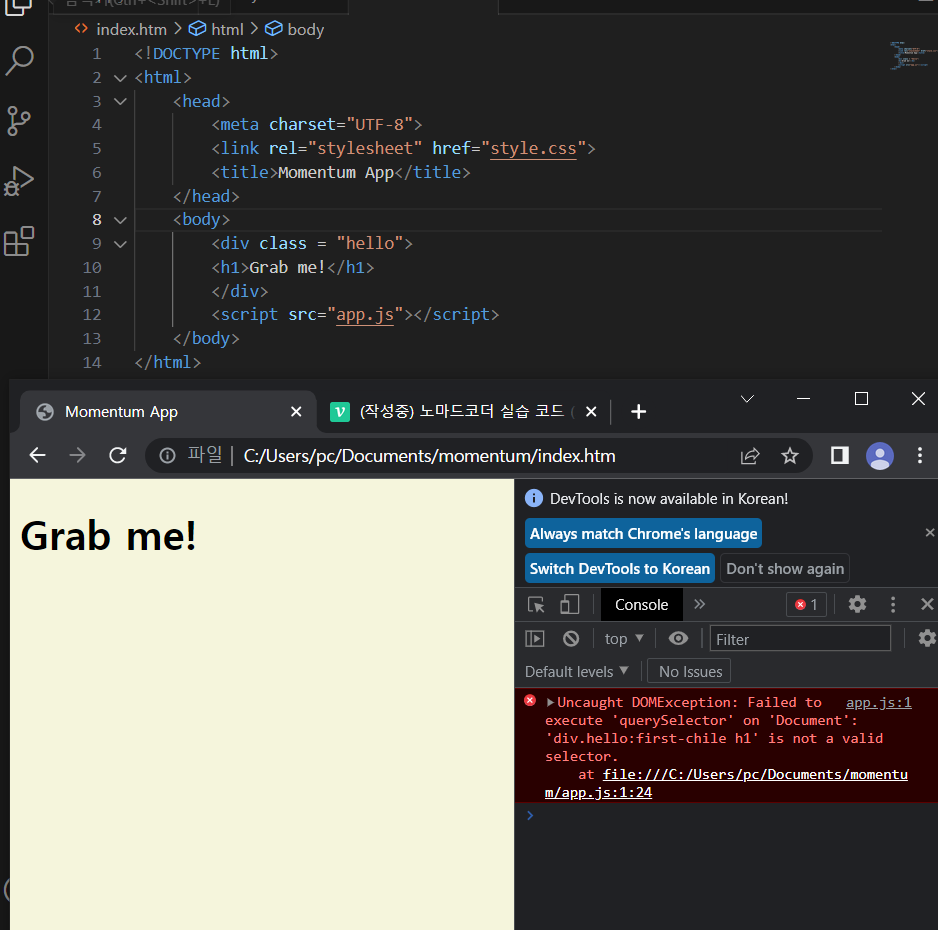Open VS Code Search sidebar icon

[20, 60]
